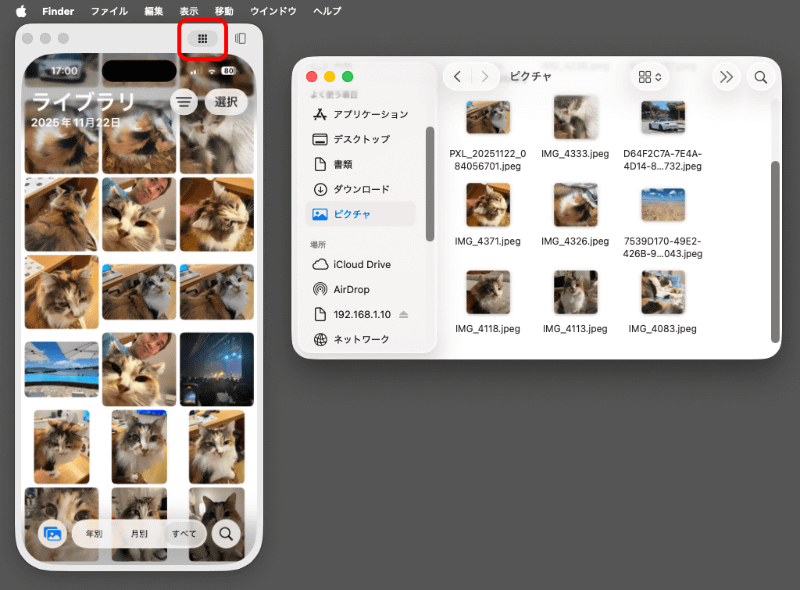Tap the 選択 button in Photos
This screenshot has height=590, width=800.
[x=226, y=102]
